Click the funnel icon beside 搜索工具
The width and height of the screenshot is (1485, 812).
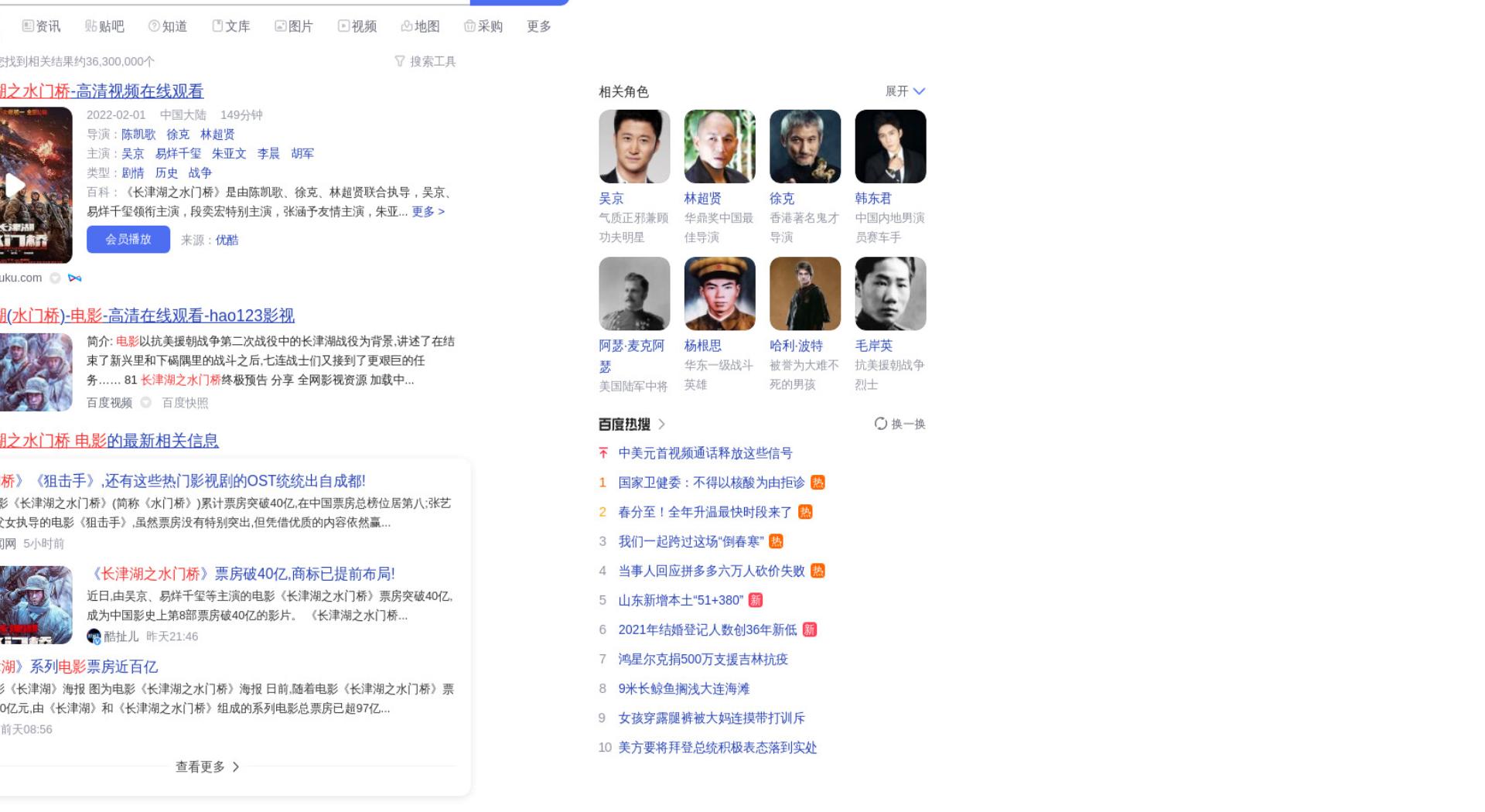(400, 61)
